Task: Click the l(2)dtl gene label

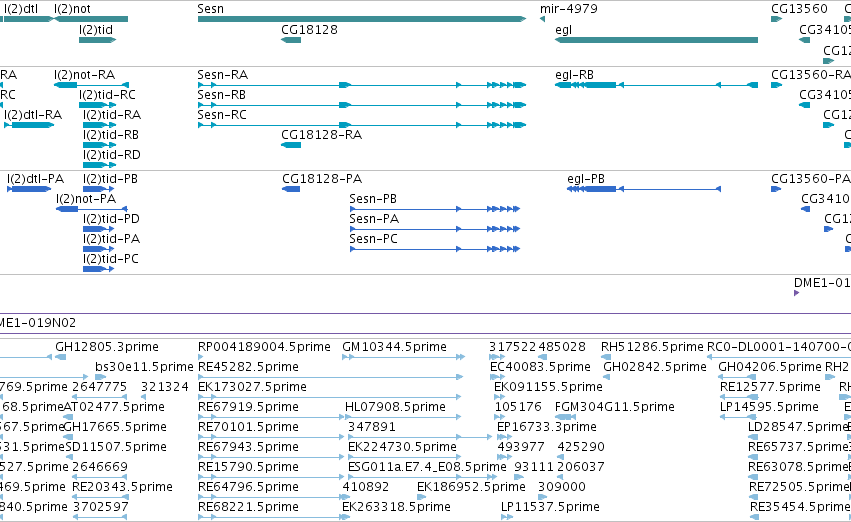Action: click(21, 9)
